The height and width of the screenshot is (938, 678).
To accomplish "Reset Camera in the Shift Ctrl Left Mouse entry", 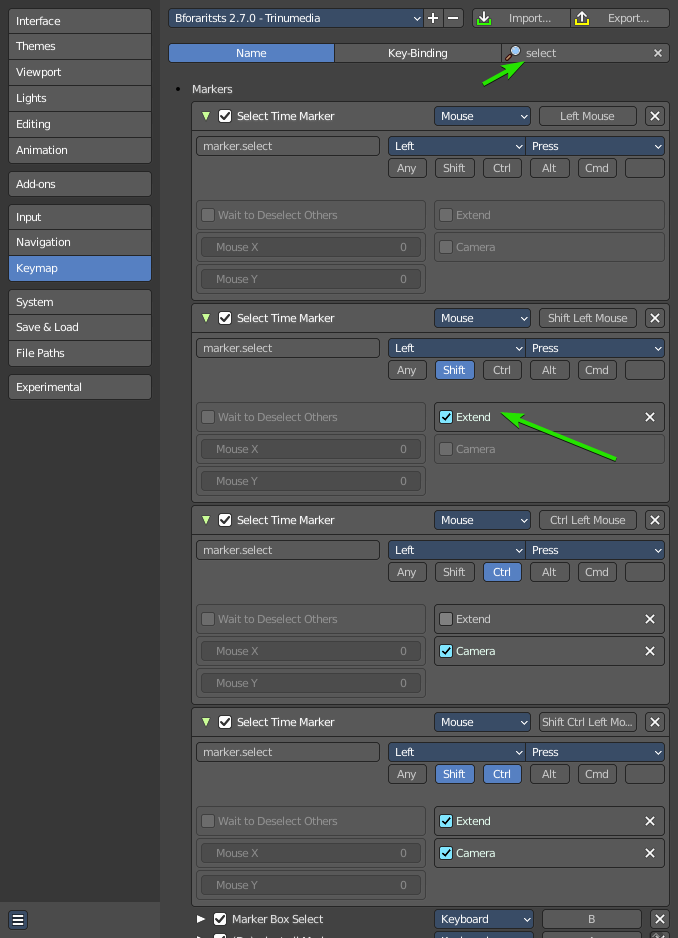I will pyautogui.click(x=650, y=853).
